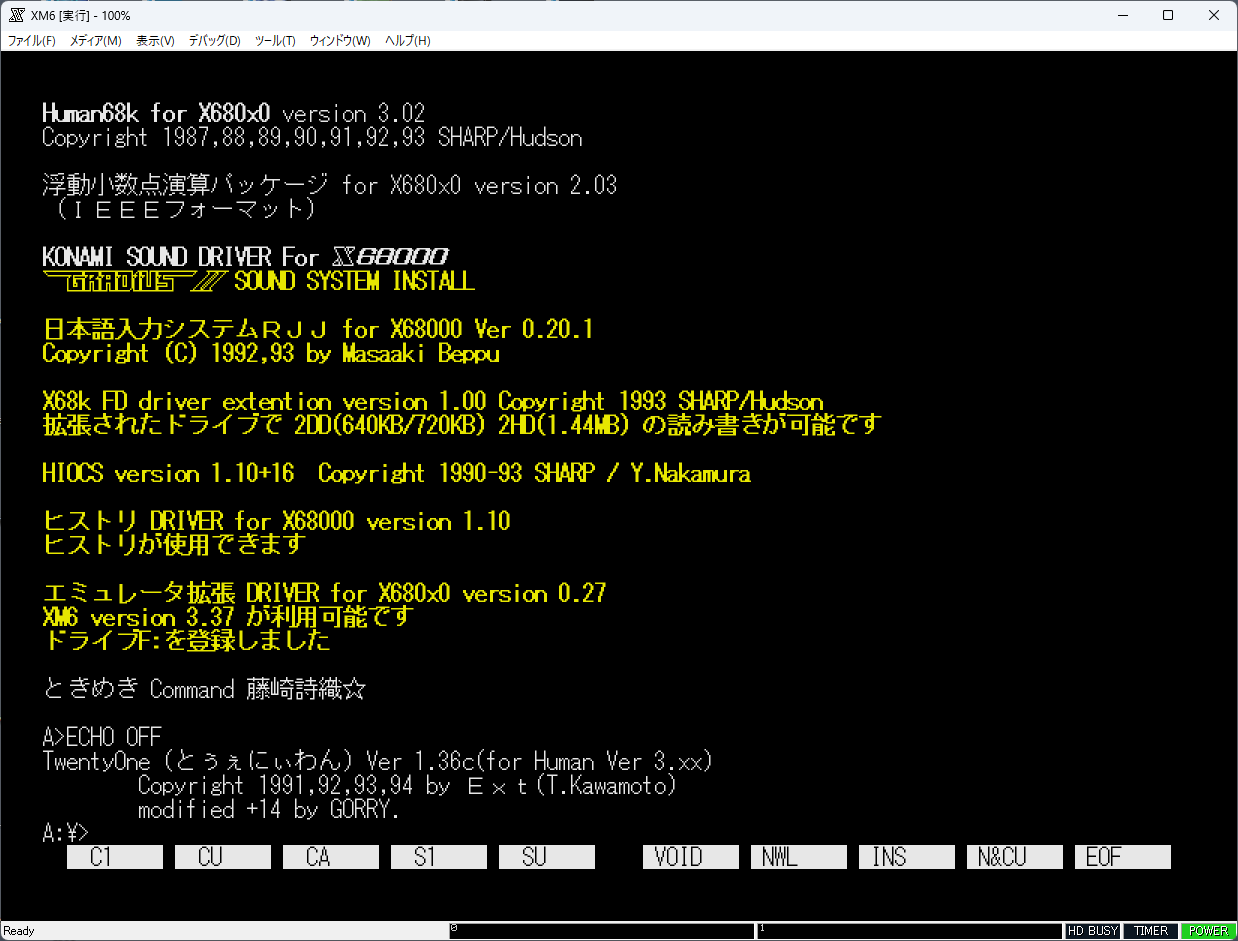Open the ウィンドウ(W) menu
This screenshot has height=941, width=1238.
[x=340, y=41]
